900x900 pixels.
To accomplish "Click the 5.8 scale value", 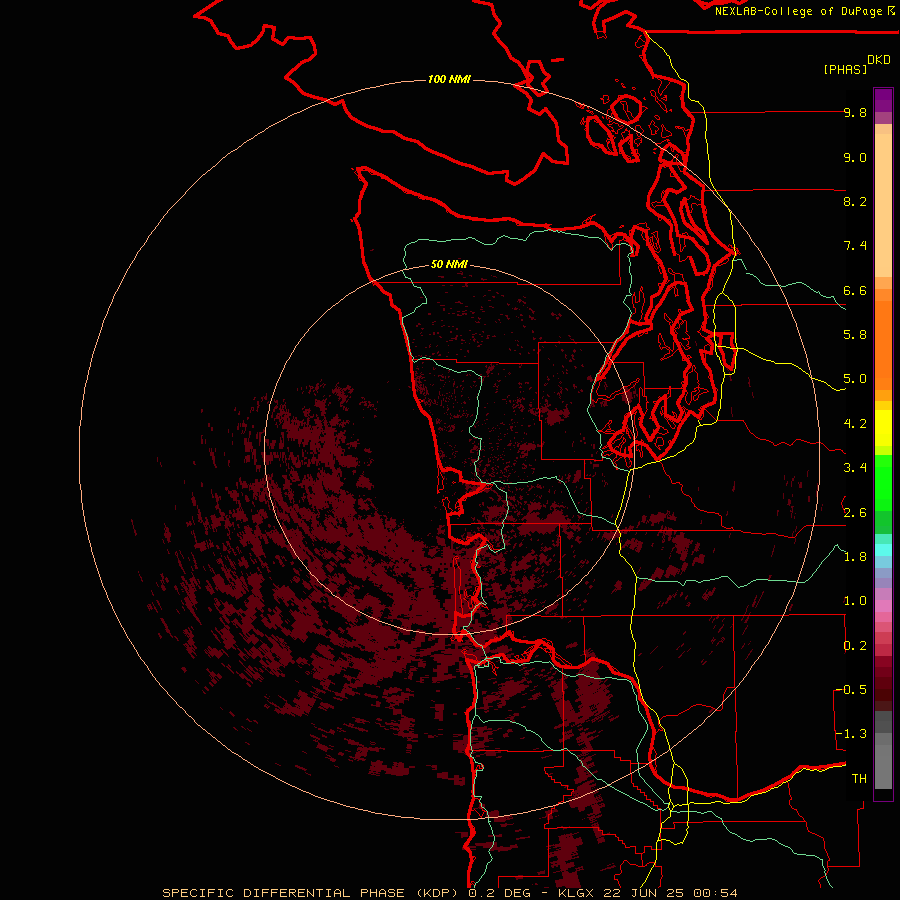I will coord(855,335).
